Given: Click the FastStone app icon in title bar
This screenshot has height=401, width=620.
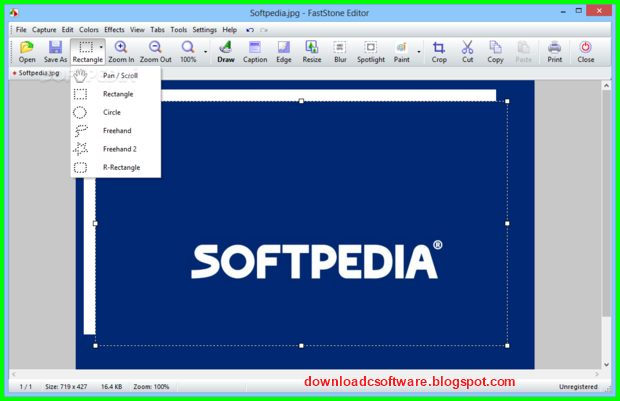Looking at the screenshot, I should pos(14,13).
